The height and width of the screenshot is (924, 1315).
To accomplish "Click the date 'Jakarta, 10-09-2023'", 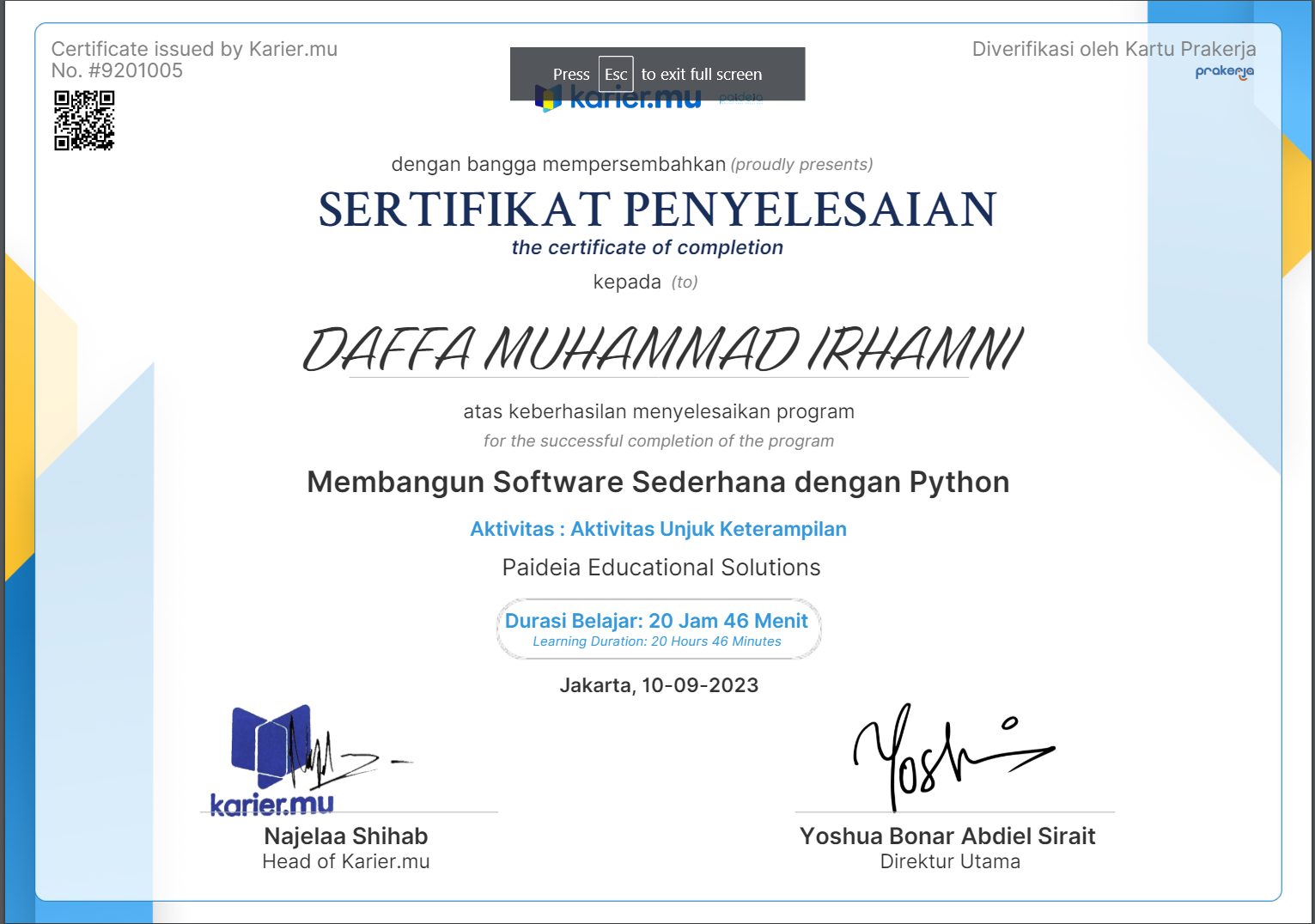I will [x=659, y=685].
